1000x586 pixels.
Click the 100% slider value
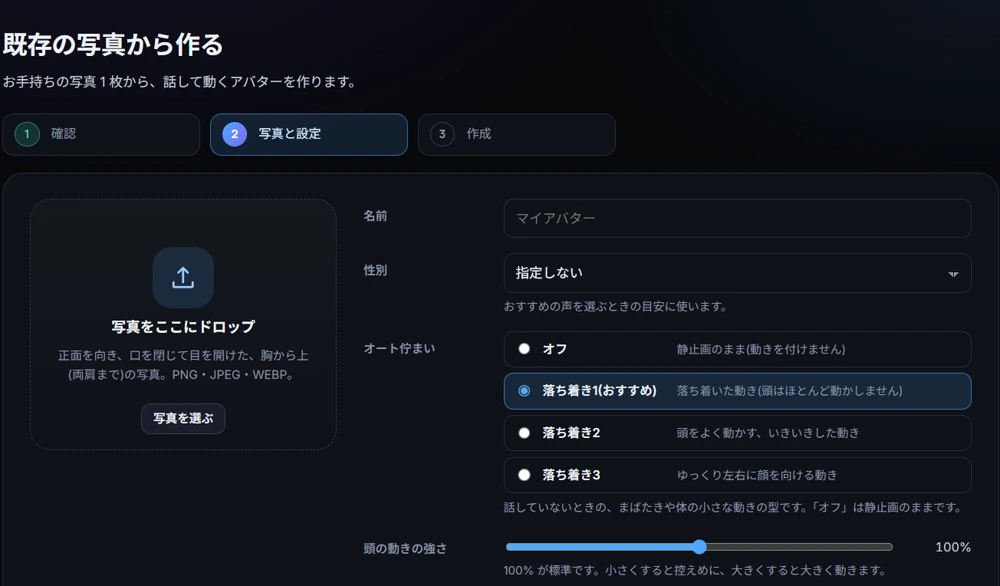(x=953, y=547)
